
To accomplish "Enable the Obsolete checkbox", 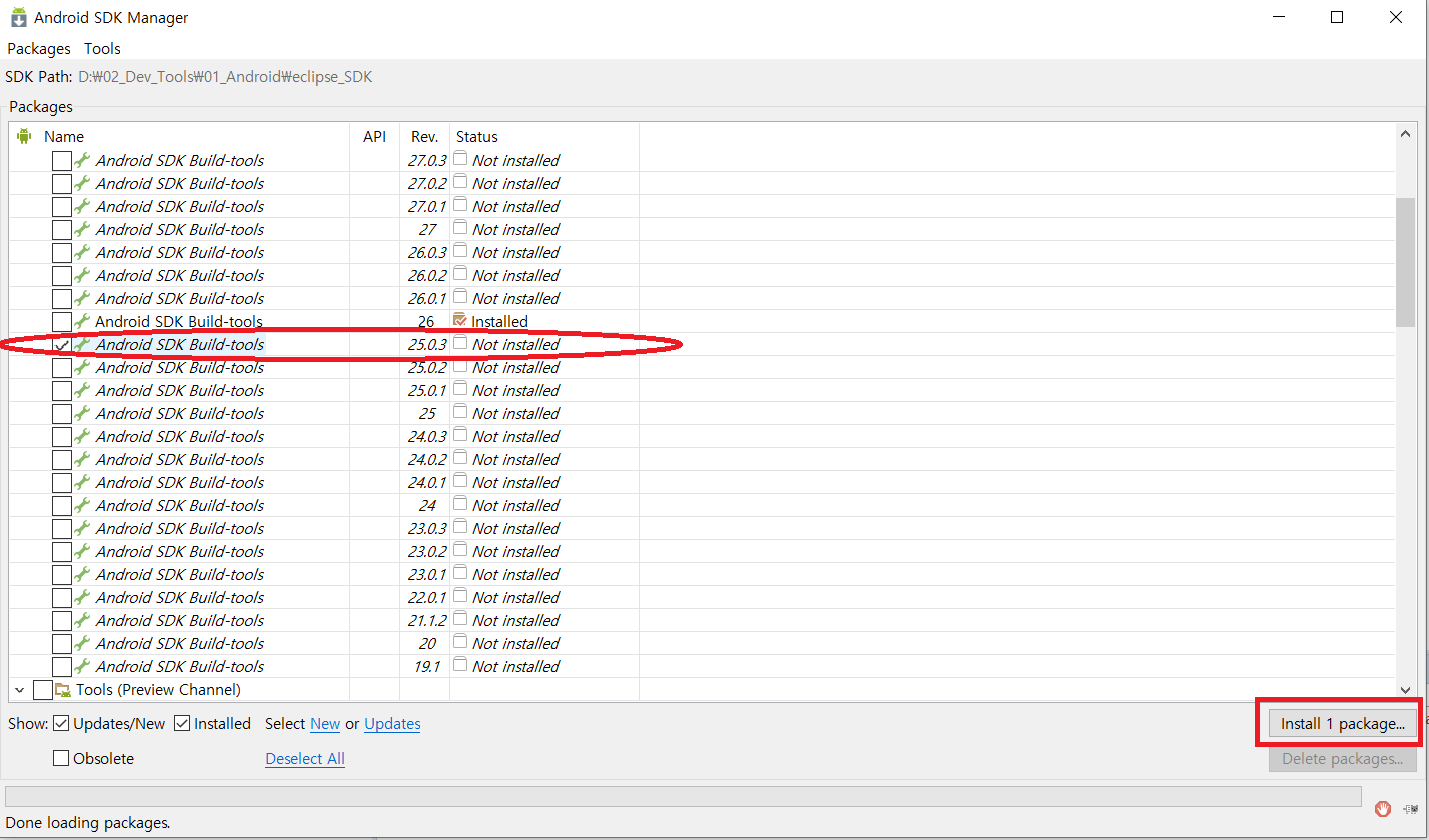I will point(61,758).
